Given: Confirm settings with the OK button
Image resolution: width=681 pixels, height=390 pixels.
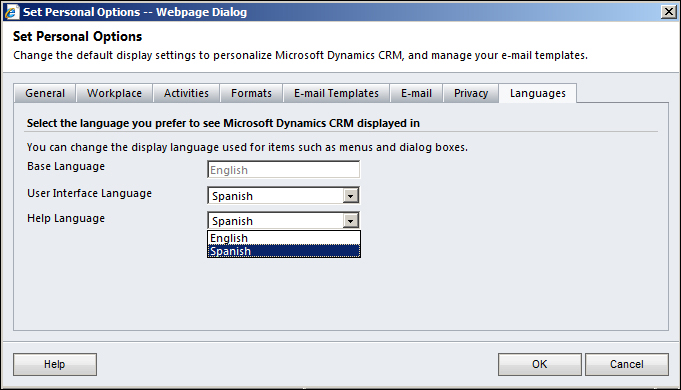Looking at the screenshot, I should 539,364.
